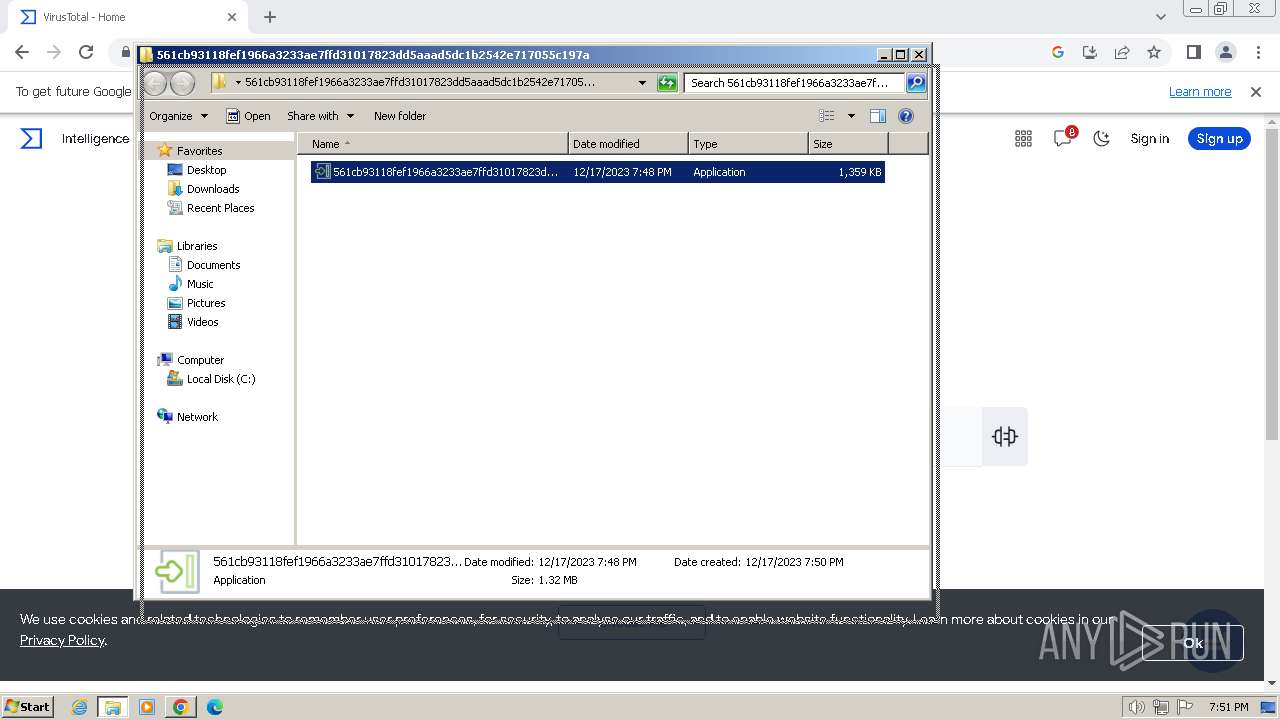Click the Windows Start button

point(27,707)
